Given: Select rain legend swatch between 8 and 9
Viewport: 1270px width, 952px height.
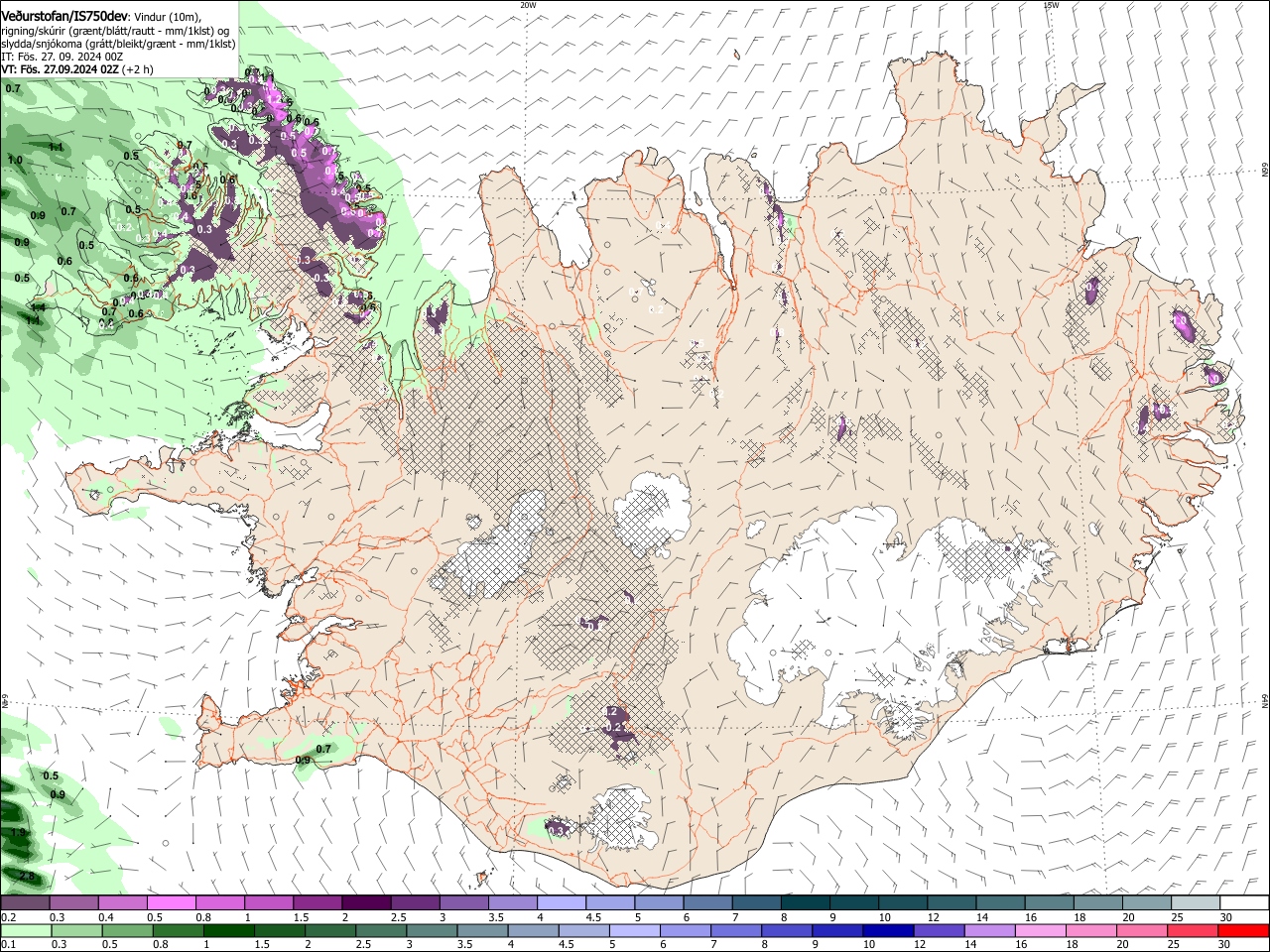Looking at the screenshot, I should pyautogui.click(x=787, y=930).
